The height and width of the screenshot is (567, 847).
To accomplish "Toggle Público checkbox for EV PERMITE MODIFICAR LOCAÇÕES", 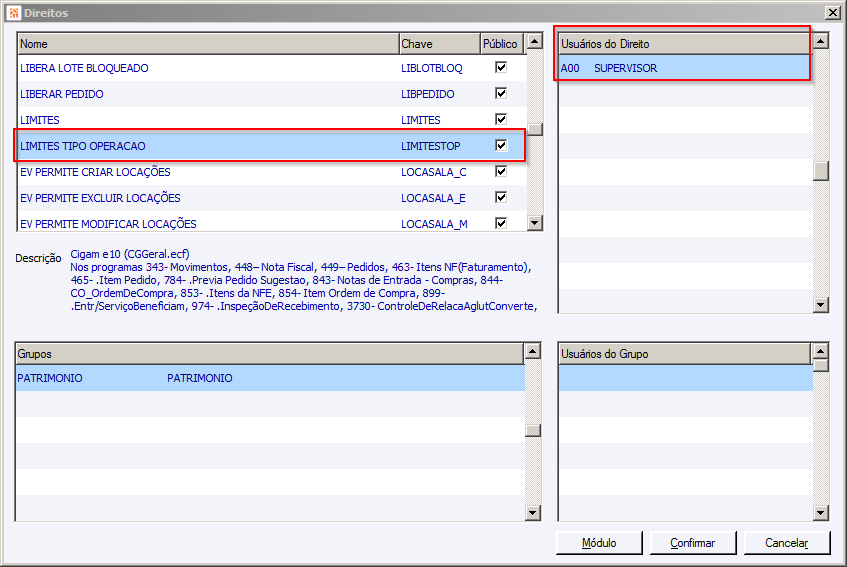I will coord(501,223).
